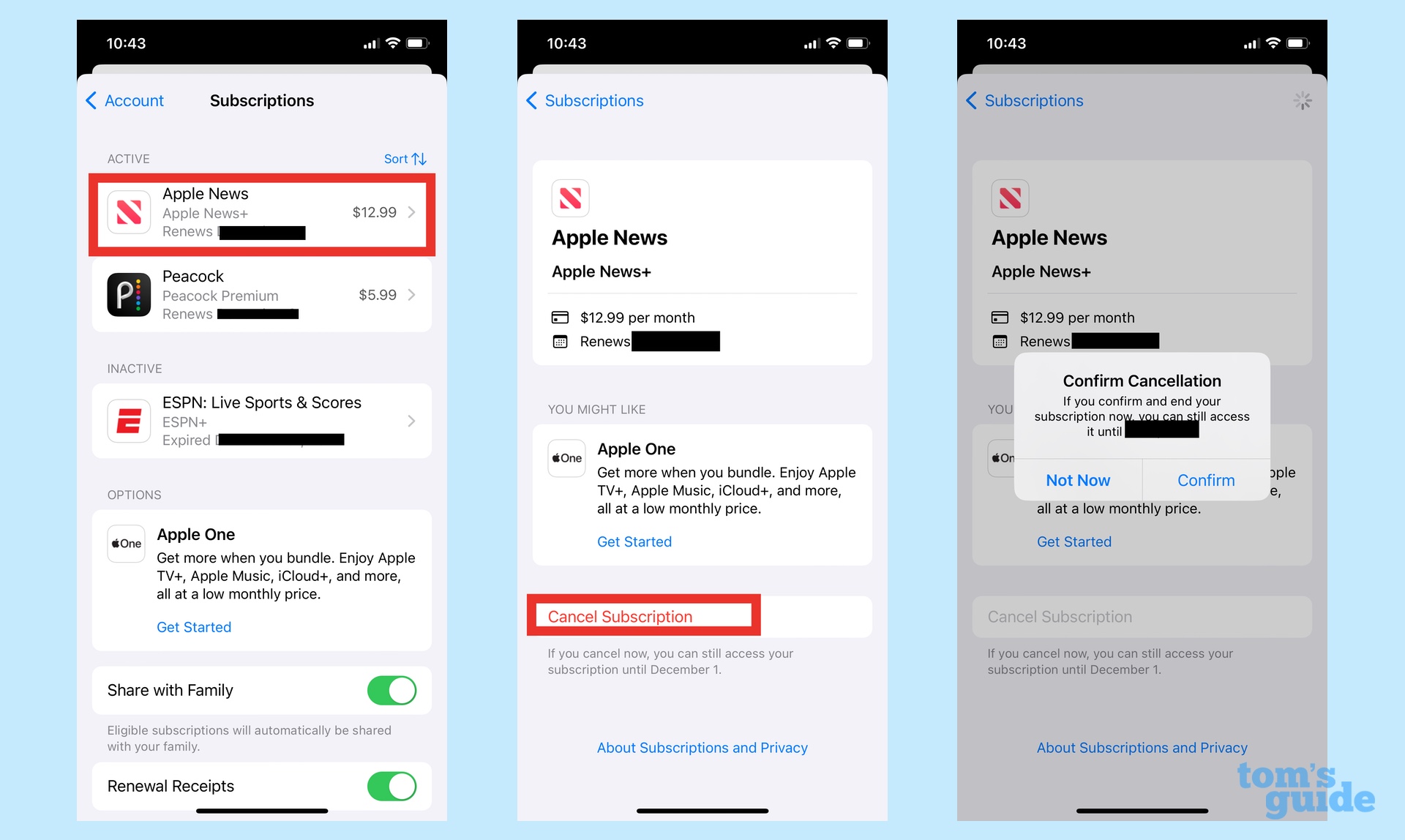
Task: Tap the Peacock app icon
Action: 127,294
